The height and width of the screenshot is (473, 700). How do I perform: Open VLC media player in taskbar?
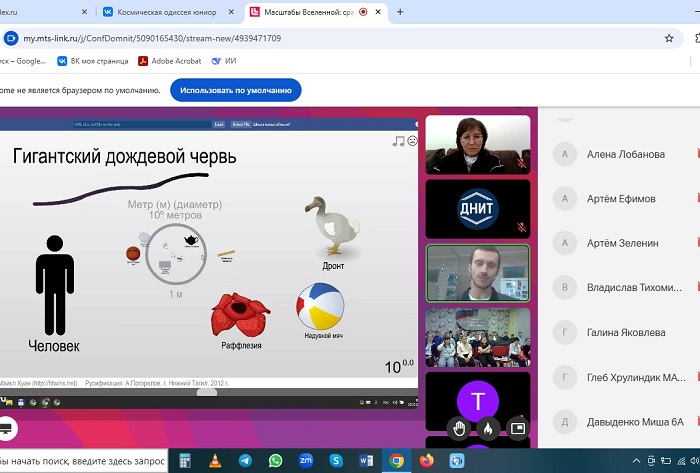[215, 461]
